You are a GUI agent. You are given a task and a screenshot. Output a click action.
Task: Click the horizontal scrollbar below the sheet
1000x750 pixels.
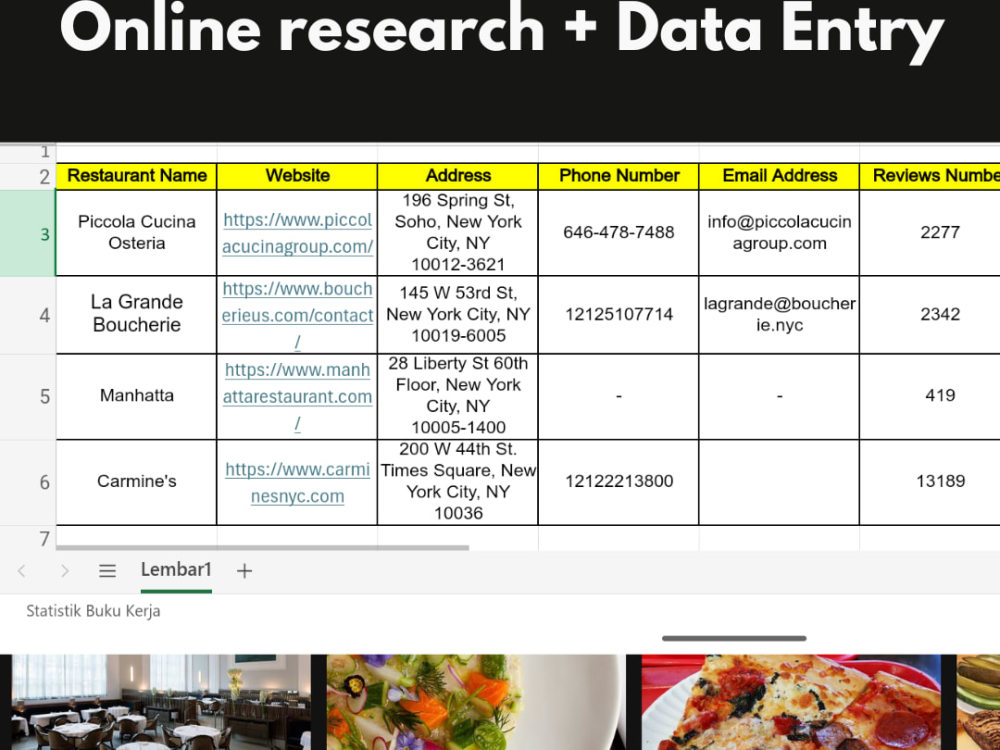(x=262, y=547)
